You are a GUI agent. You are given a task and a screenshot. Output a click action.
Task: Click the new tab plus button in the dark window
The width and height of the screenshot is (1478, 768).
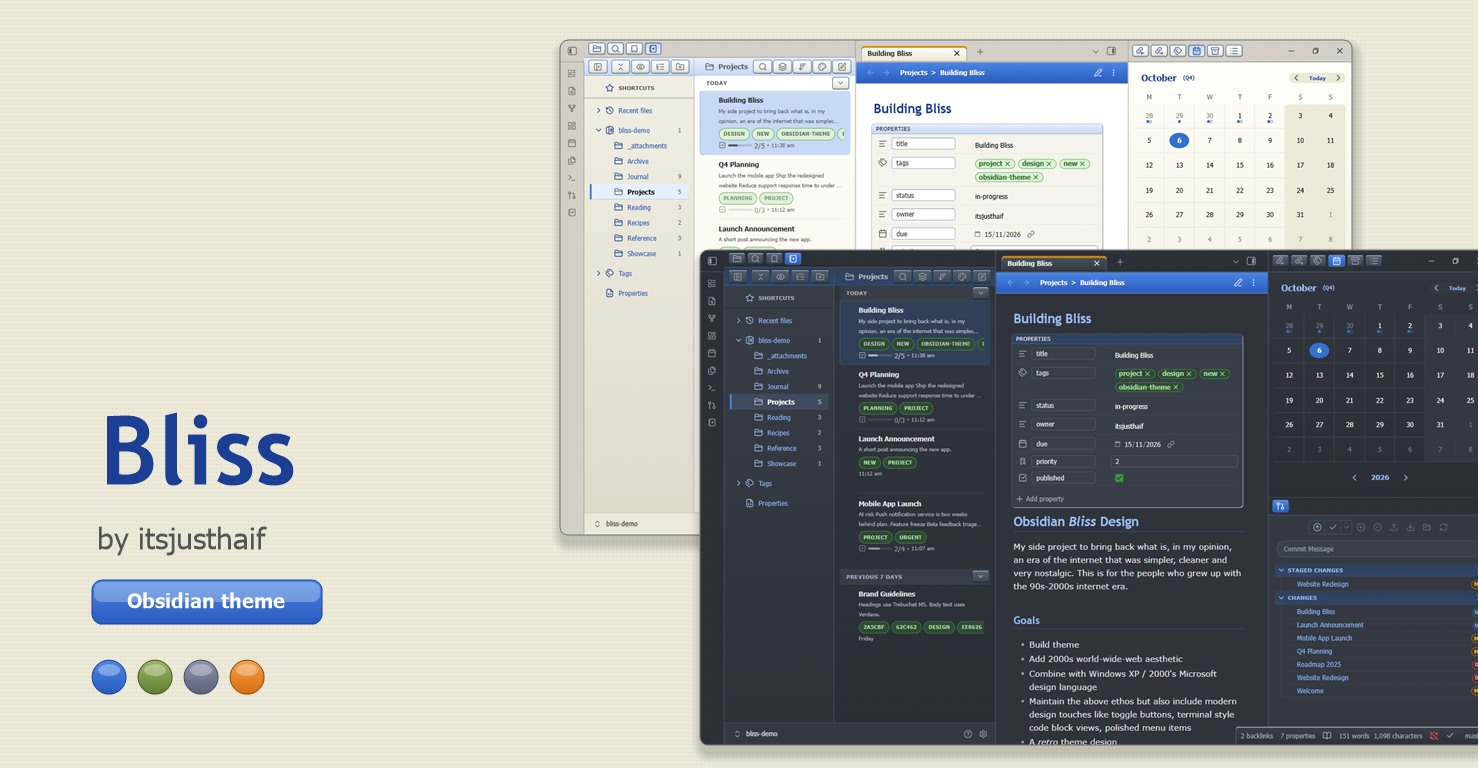click(x=1120, y=263)
